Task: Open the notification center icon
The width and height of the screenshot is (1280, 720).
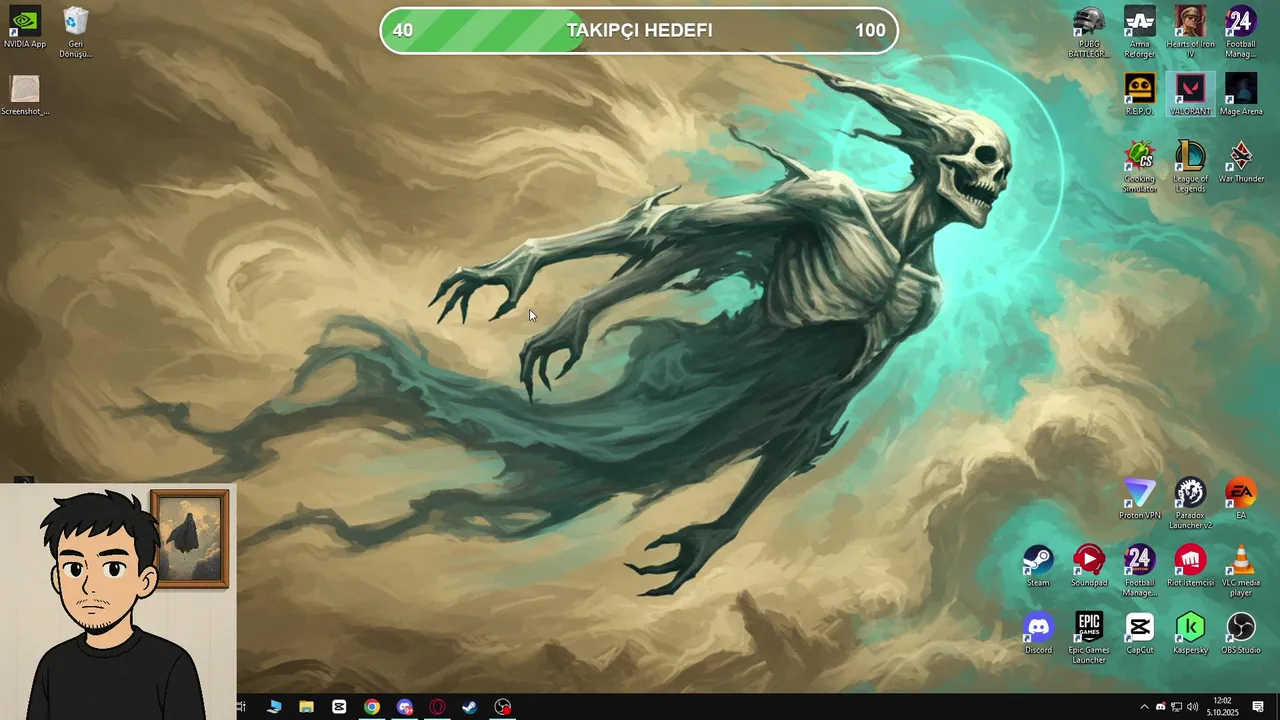Action: coord(1258,707)
